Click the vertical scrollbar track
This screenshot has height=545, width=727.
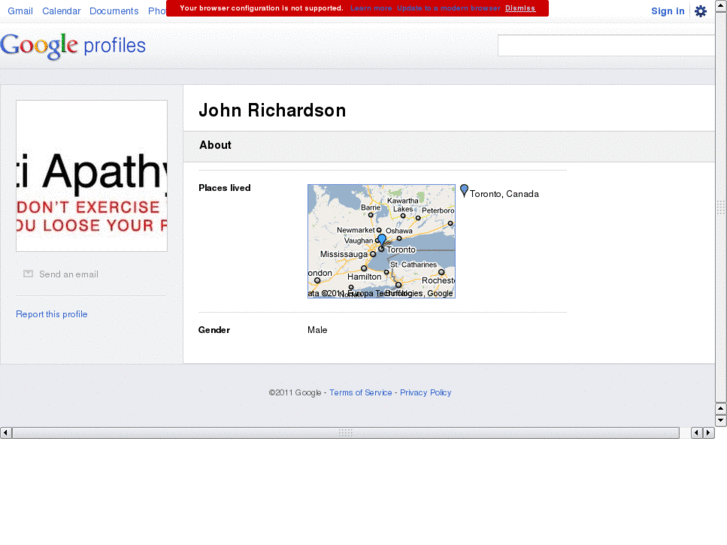tap(721, 206)
